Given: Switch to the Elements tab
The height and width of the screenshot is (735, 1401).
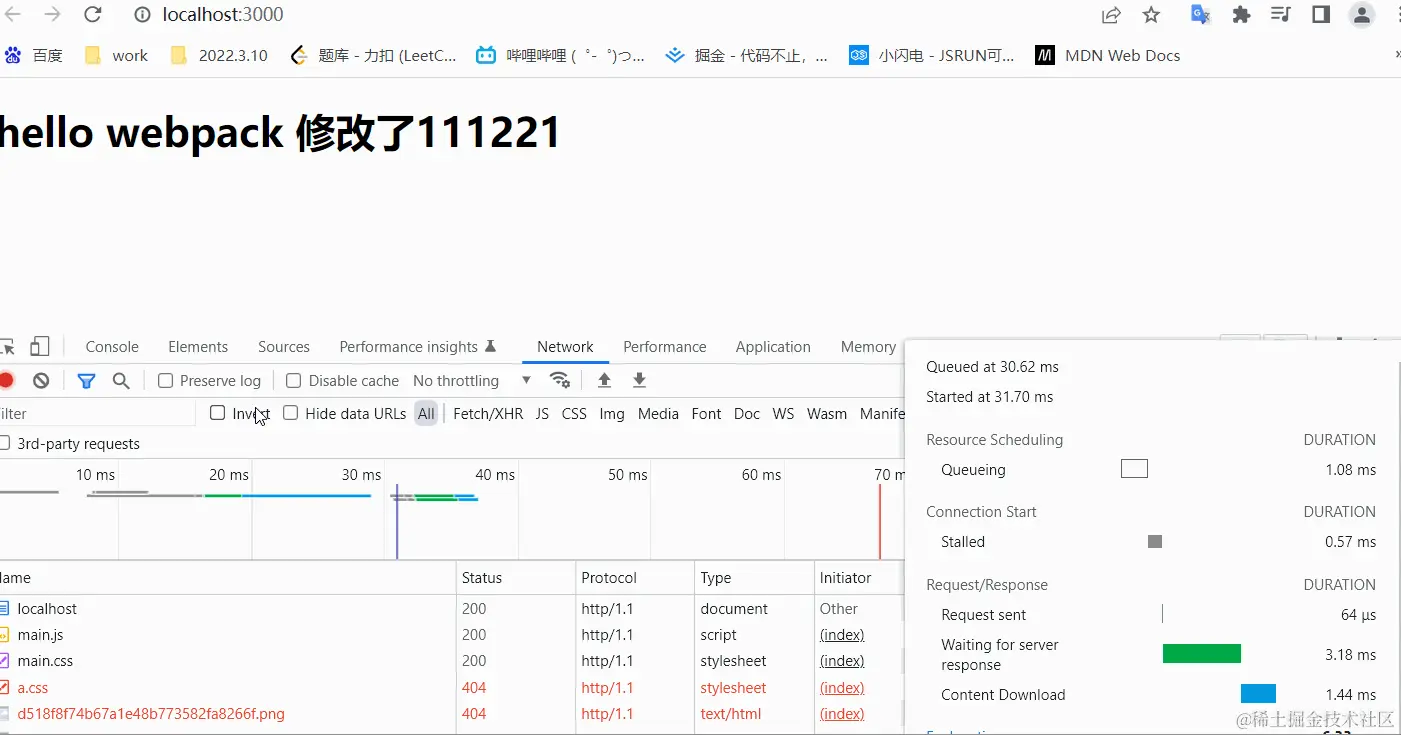Looking at the screenshot, I should (x=198, y=347).
